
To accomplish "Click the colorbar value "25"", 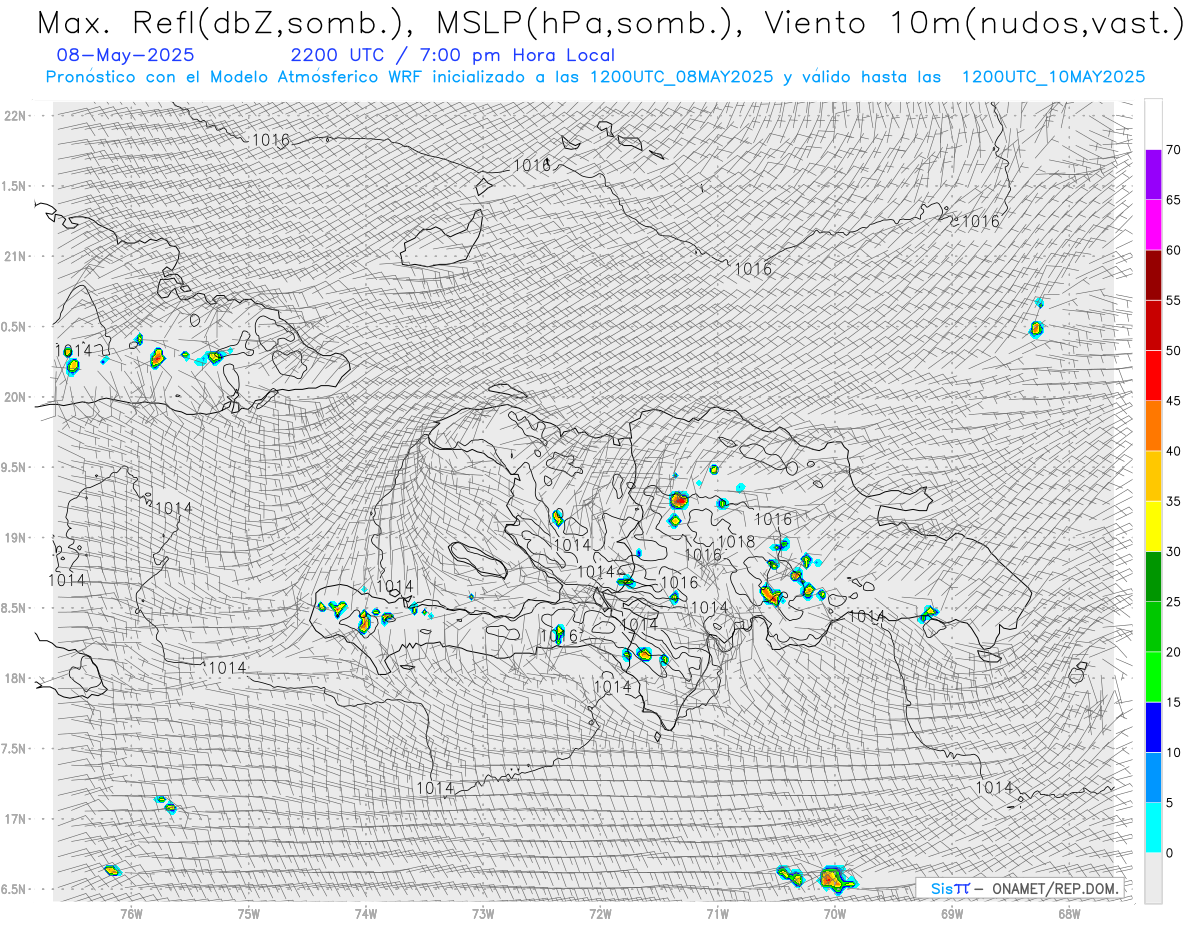I will tap(1173, 602).
